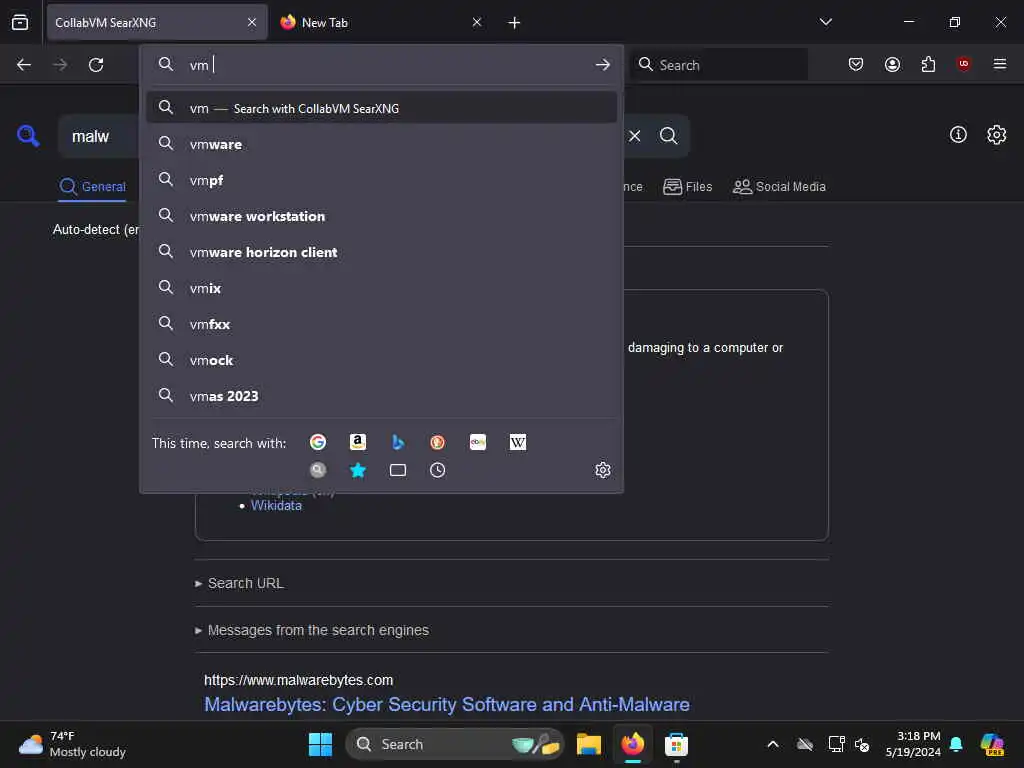The height and width of the screenshot is (768, 1024).
Task: Open the Wikidata link
Action: tap(276, 505)
